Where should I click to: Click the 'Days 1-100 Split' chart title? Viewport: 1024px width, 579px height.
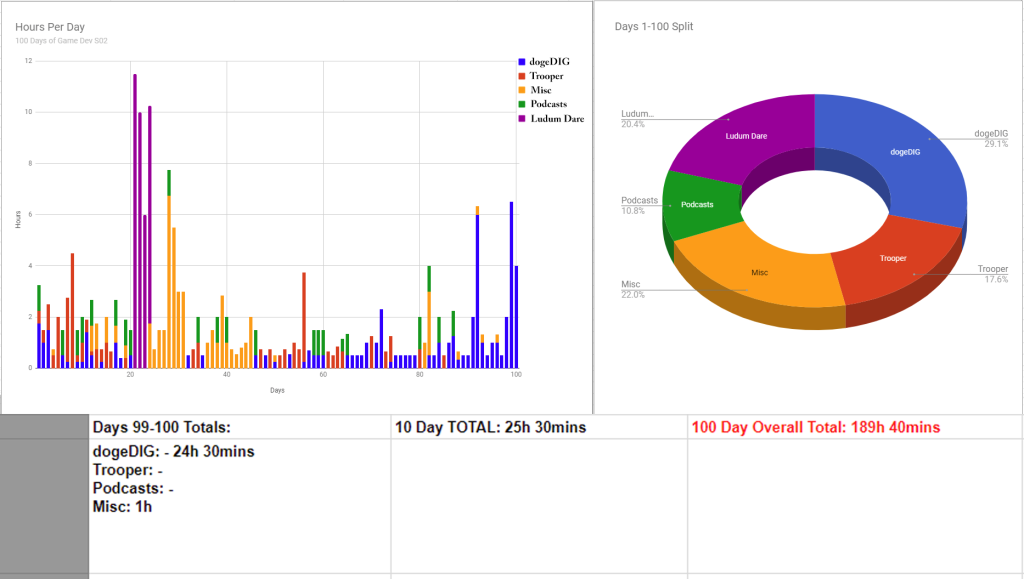tap(654, 26)
